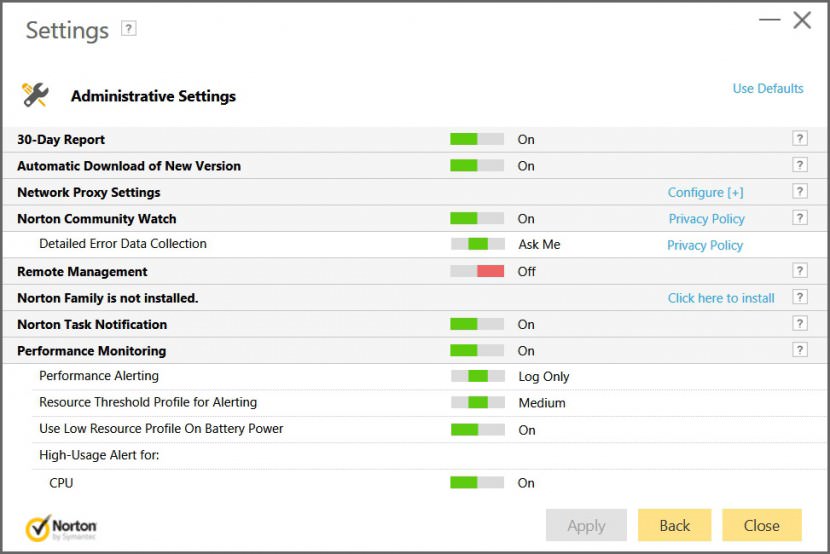Show help for Performance Monitoring
Image resolution: width=830 pixels, height=554 pixels.
(799, 350)
